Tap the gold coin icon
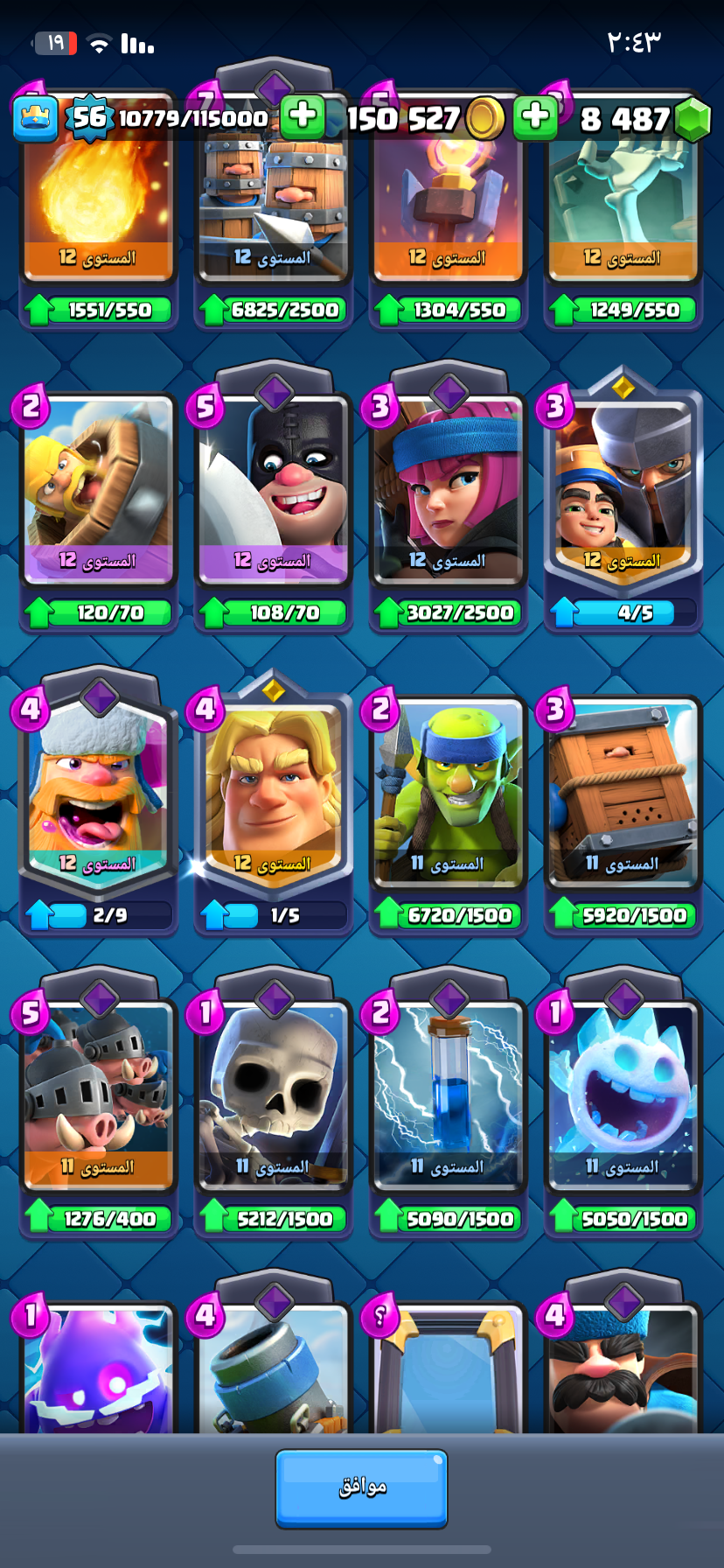The width and height of the screenshot is (724, 1568). (485, 118)
